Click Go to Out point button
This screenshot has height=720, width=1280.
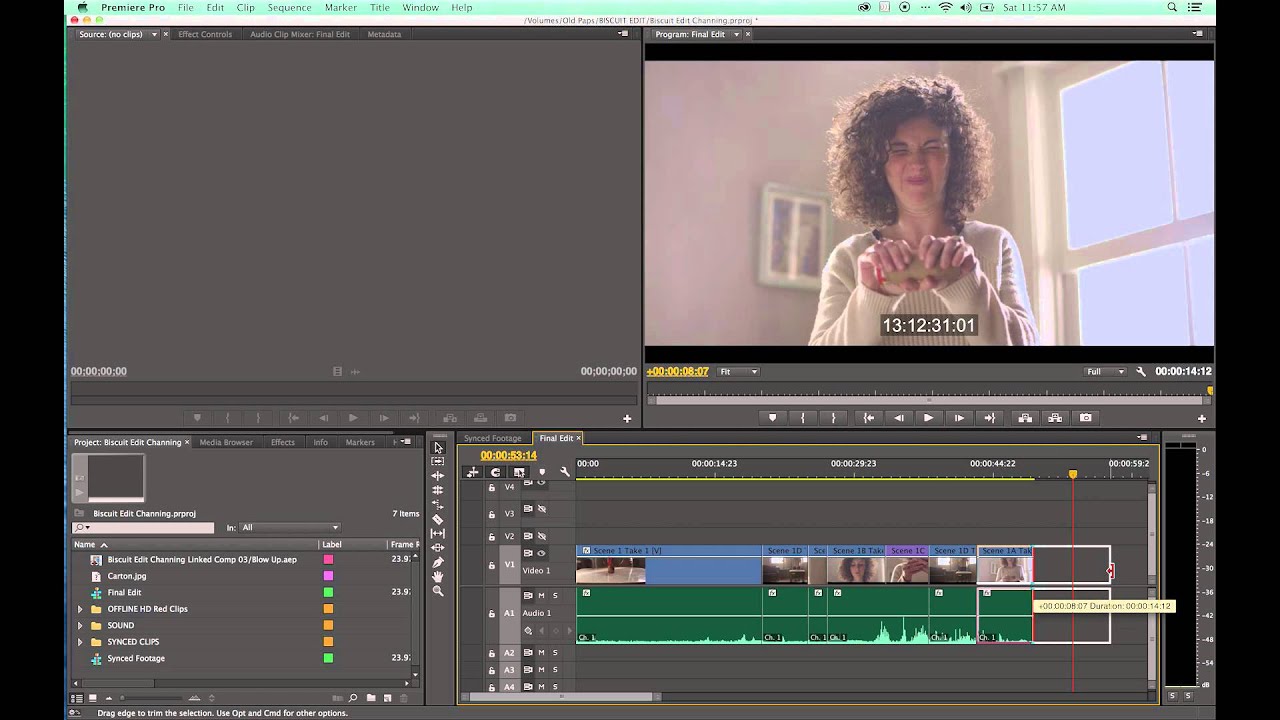990,418
